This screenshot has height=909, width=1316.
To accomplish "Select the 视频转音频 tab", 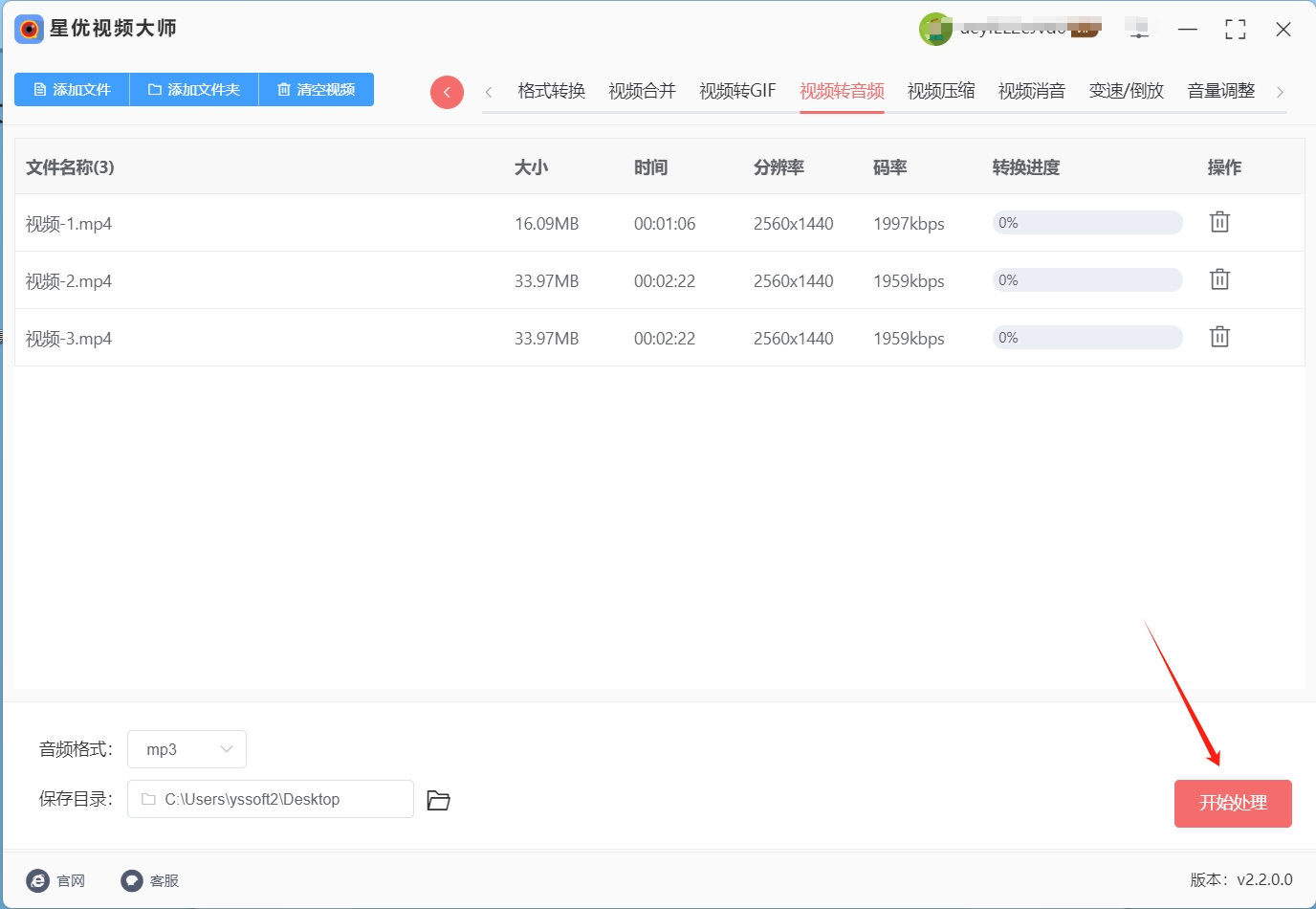I will click(x=842, y=91).
